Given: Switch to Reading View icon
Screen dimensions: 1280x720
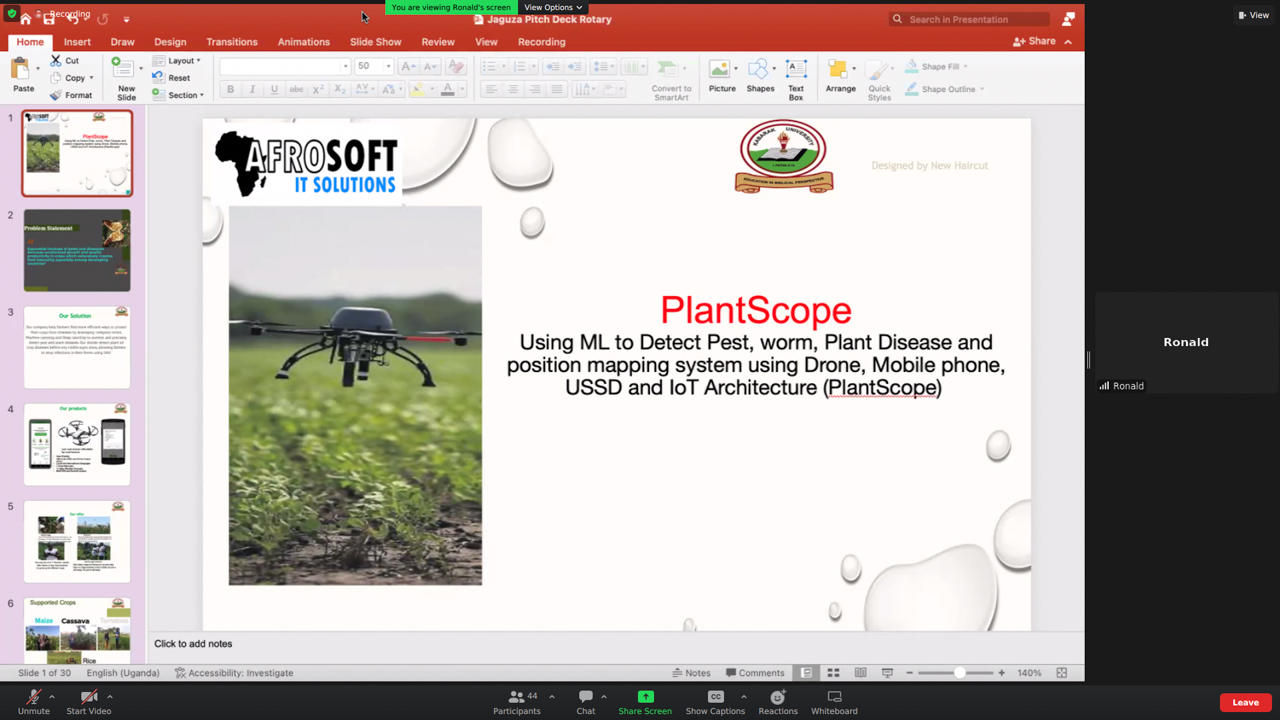Looking at the screenshot, I should click(860, 673).
